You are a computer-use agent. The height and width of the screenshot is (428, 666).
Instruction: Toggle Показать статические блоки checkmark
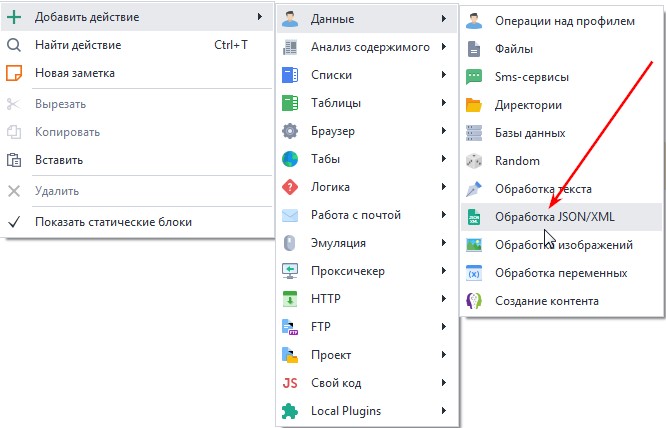(14, 222)
